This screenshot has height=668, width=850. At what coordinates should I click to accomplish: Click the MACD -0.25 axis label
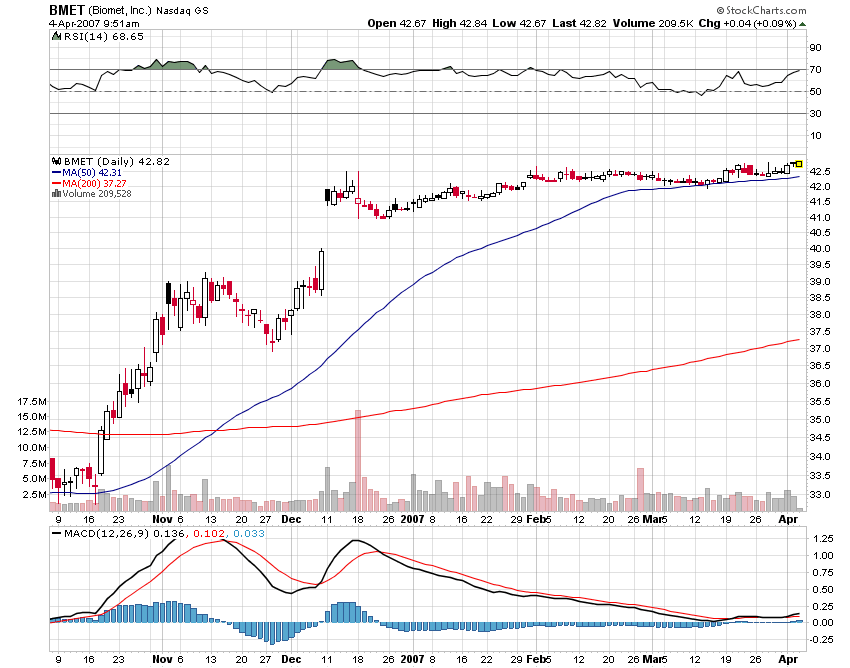[x=822, y=640]
